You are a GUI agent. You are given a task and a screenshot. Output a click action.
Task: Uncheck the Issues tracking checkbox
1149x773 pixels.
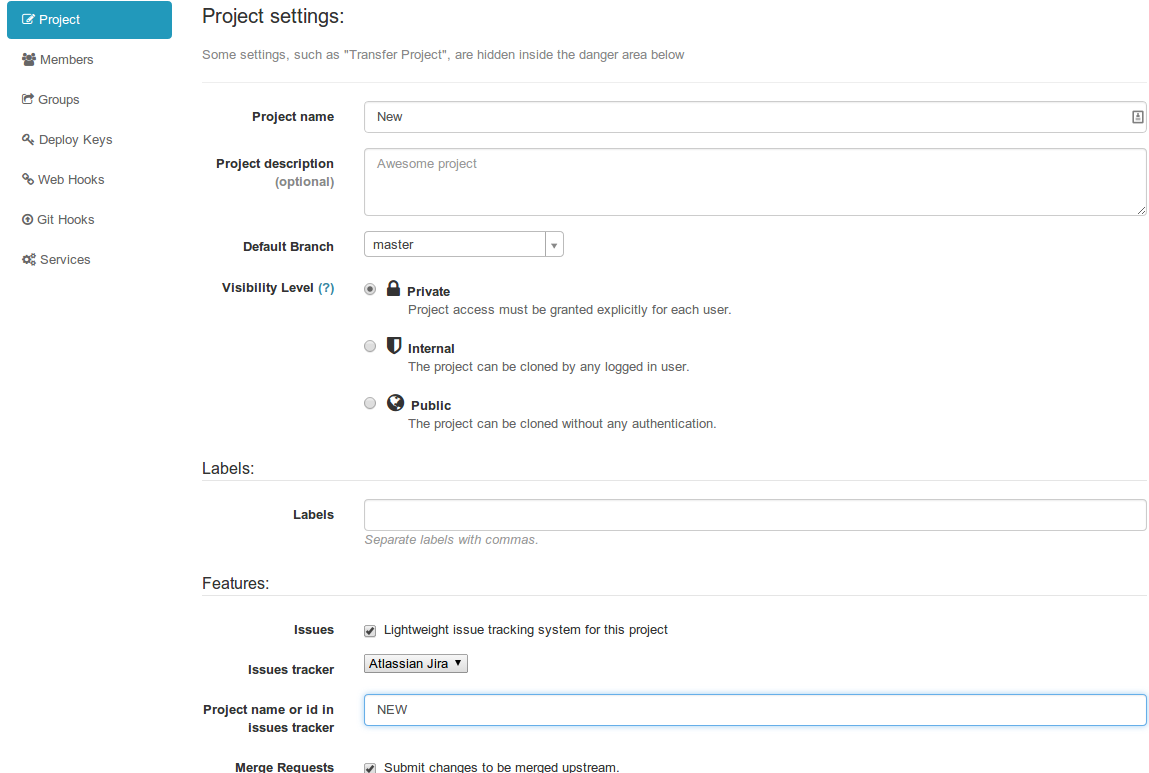369,630
